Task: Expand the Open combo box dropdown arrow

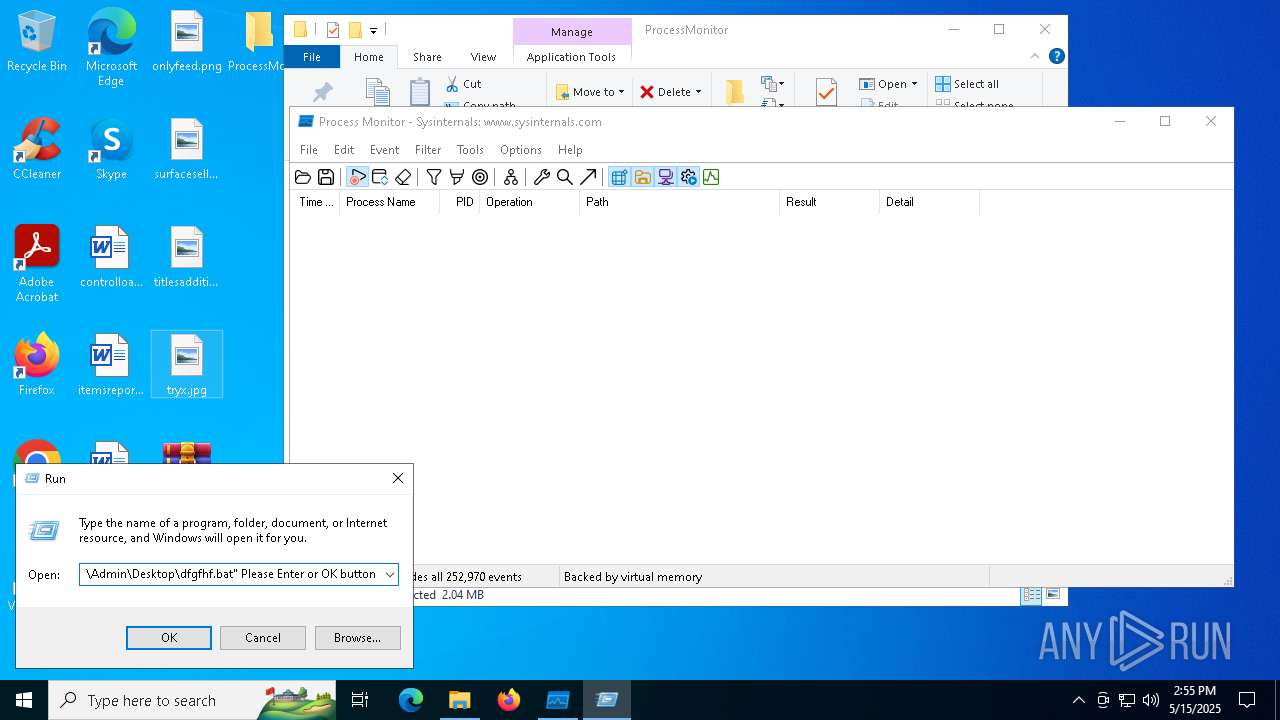Action: [389, 575]
